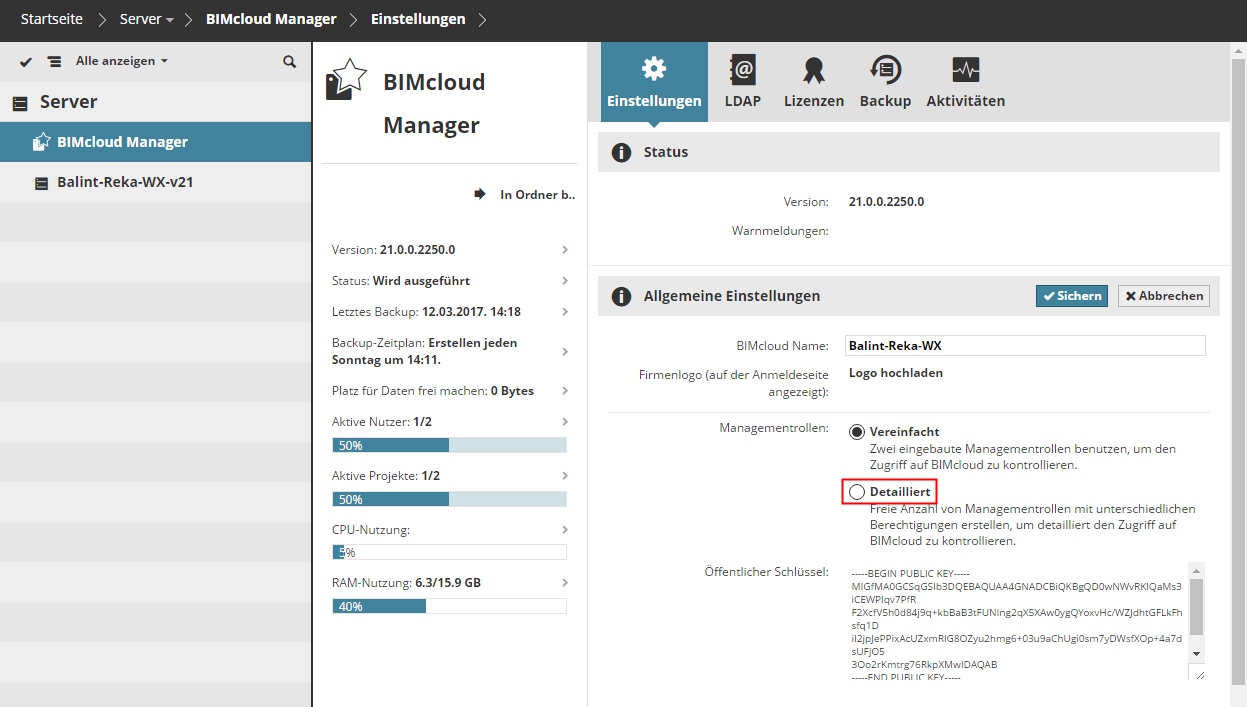Click the RAM-Nutzung 40% progress bar

[x=449, y=606]
